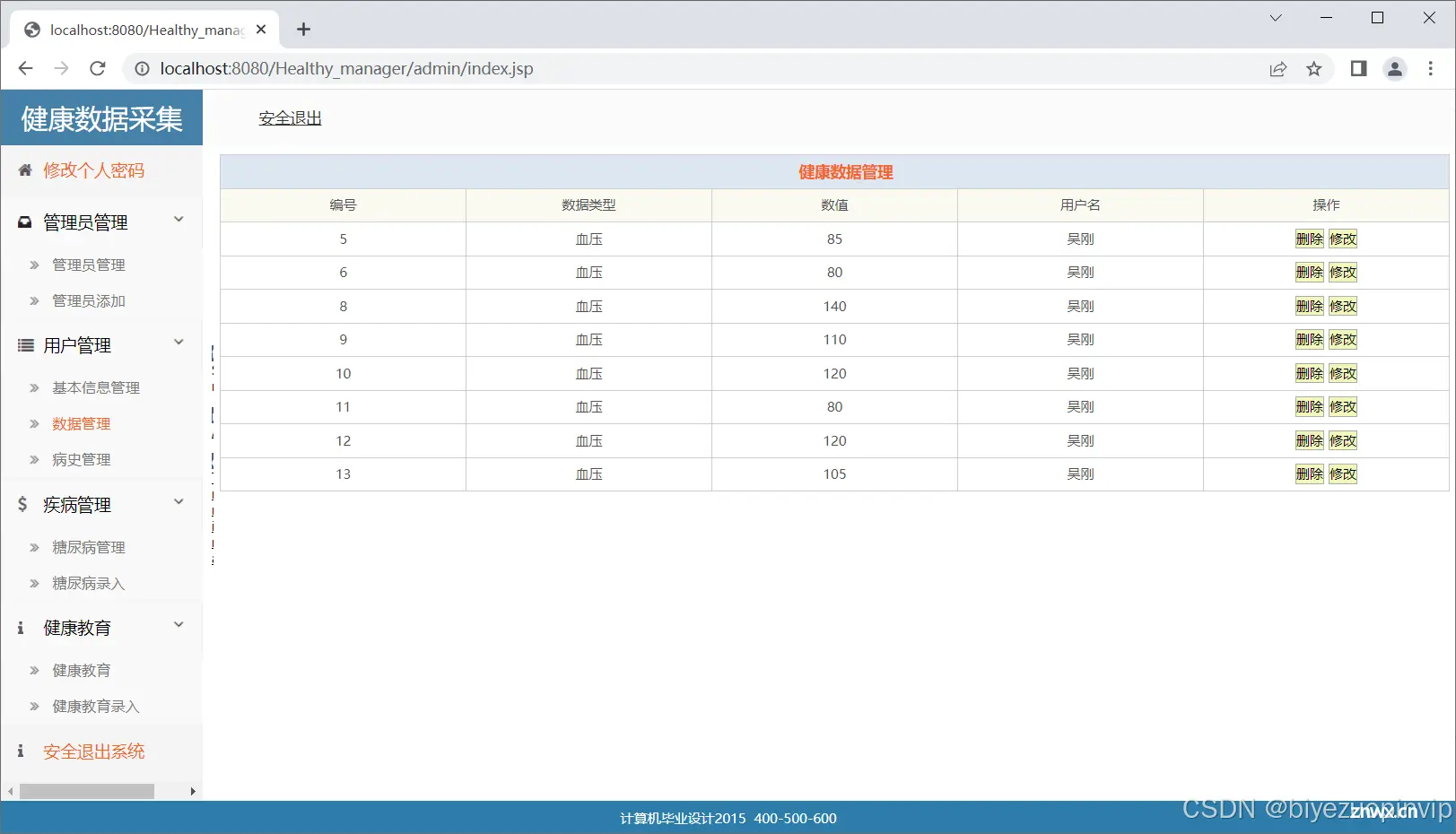1456x834 pixels.
Task: Close the Healthy_manager browser tab
Action: pos(261,30)
